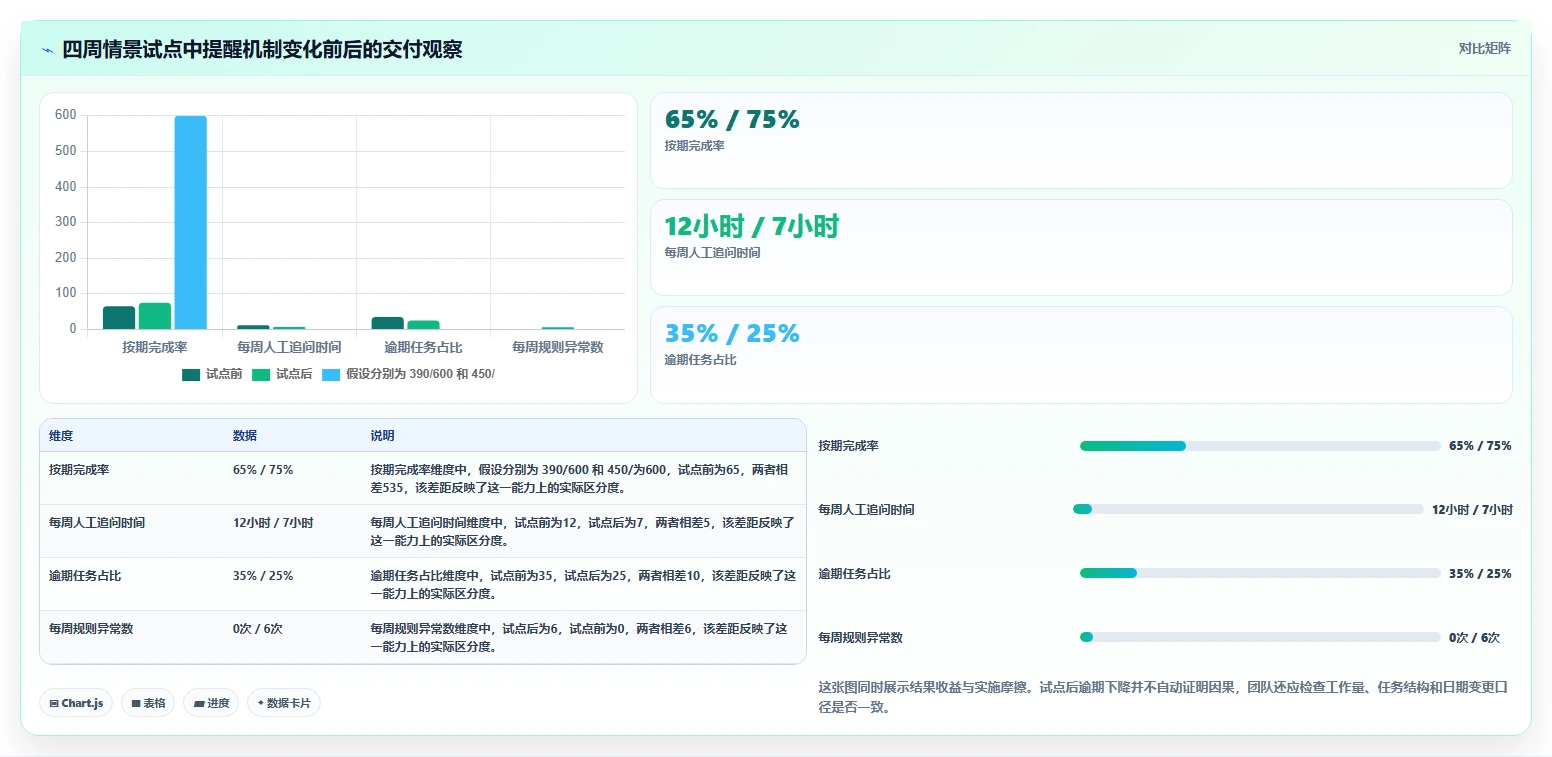Image resolution: width=1552 pixels, height=757 pixels.
Task: Click the 数据卡片 chip label
Action: (288, 704)
